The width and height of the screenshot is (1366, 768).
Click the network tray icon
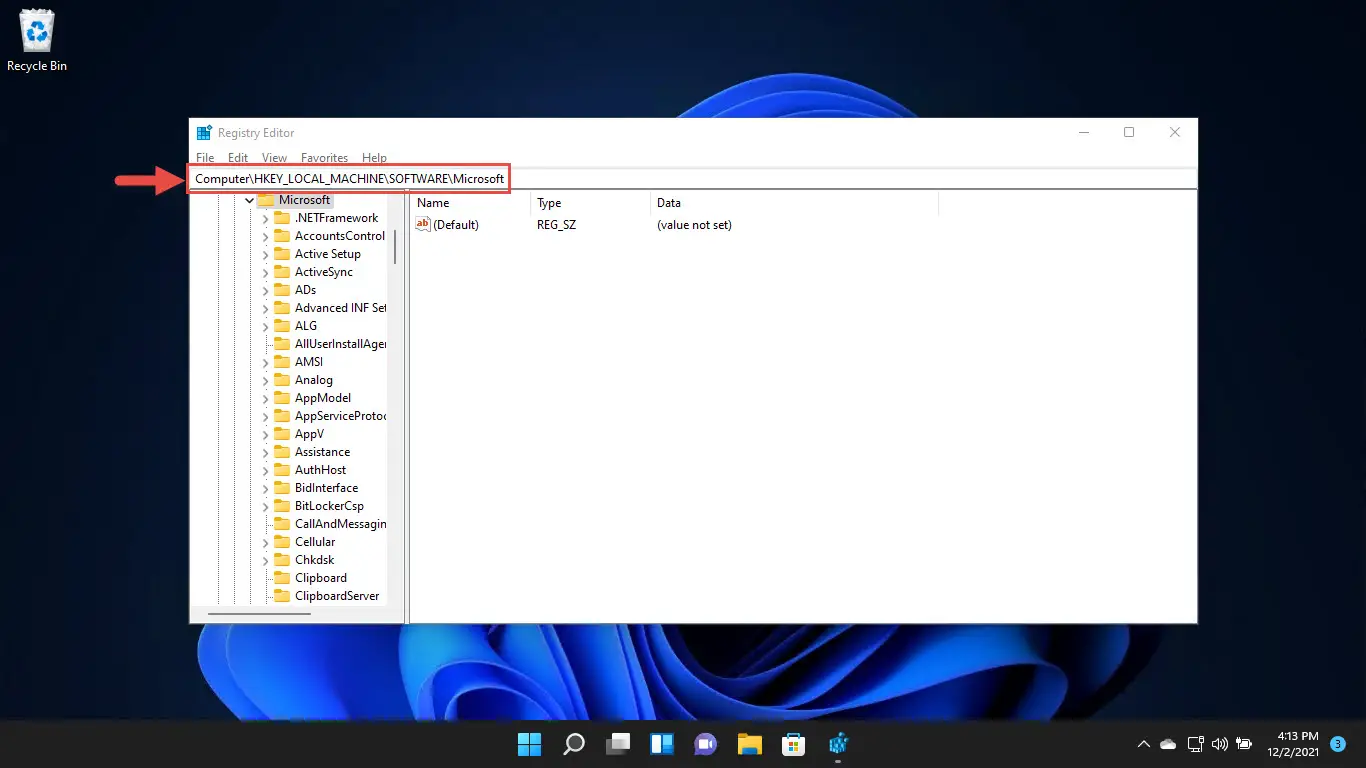click(1194, 744)
